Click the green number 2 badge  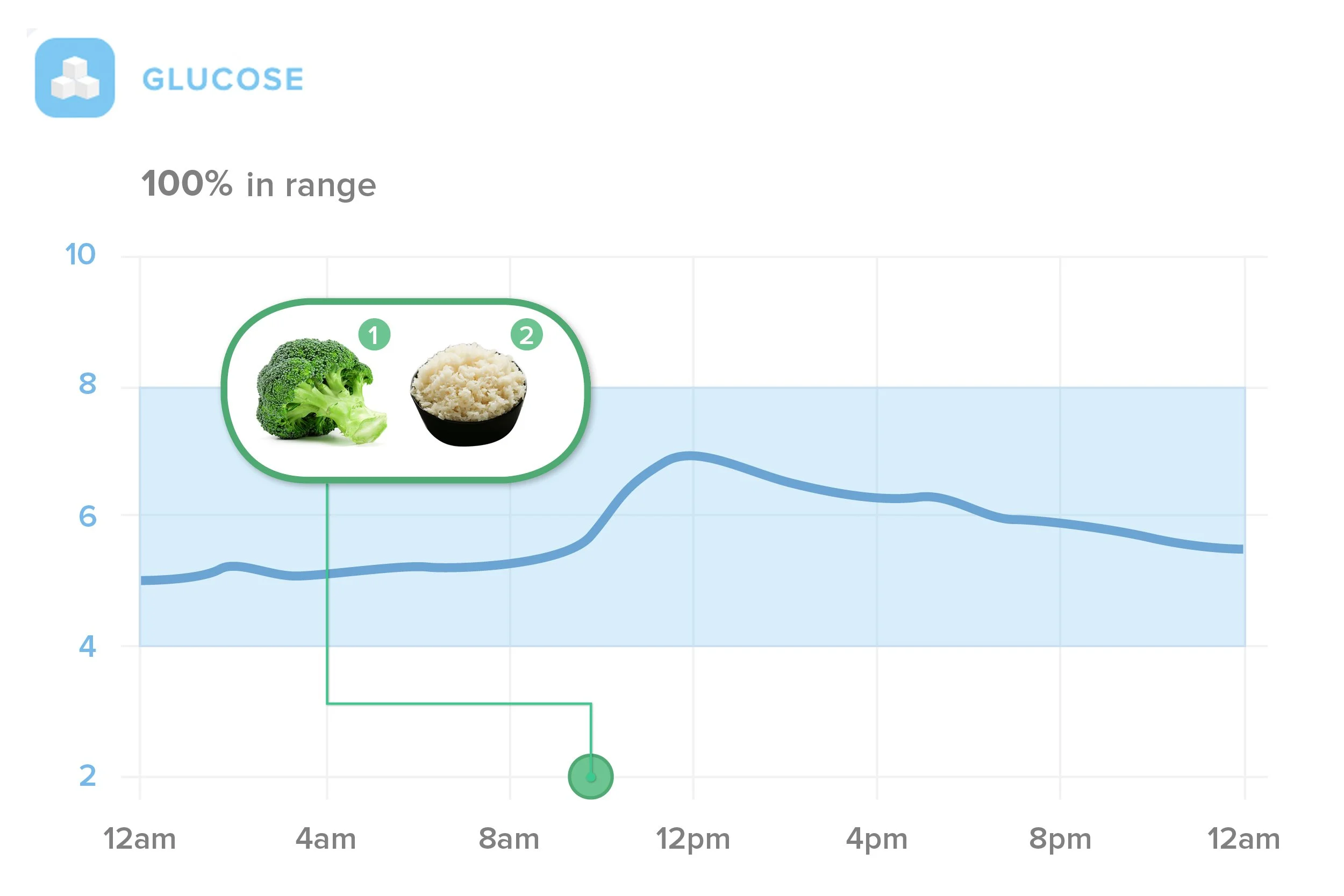pyautogui.click(x=526, y=335)
